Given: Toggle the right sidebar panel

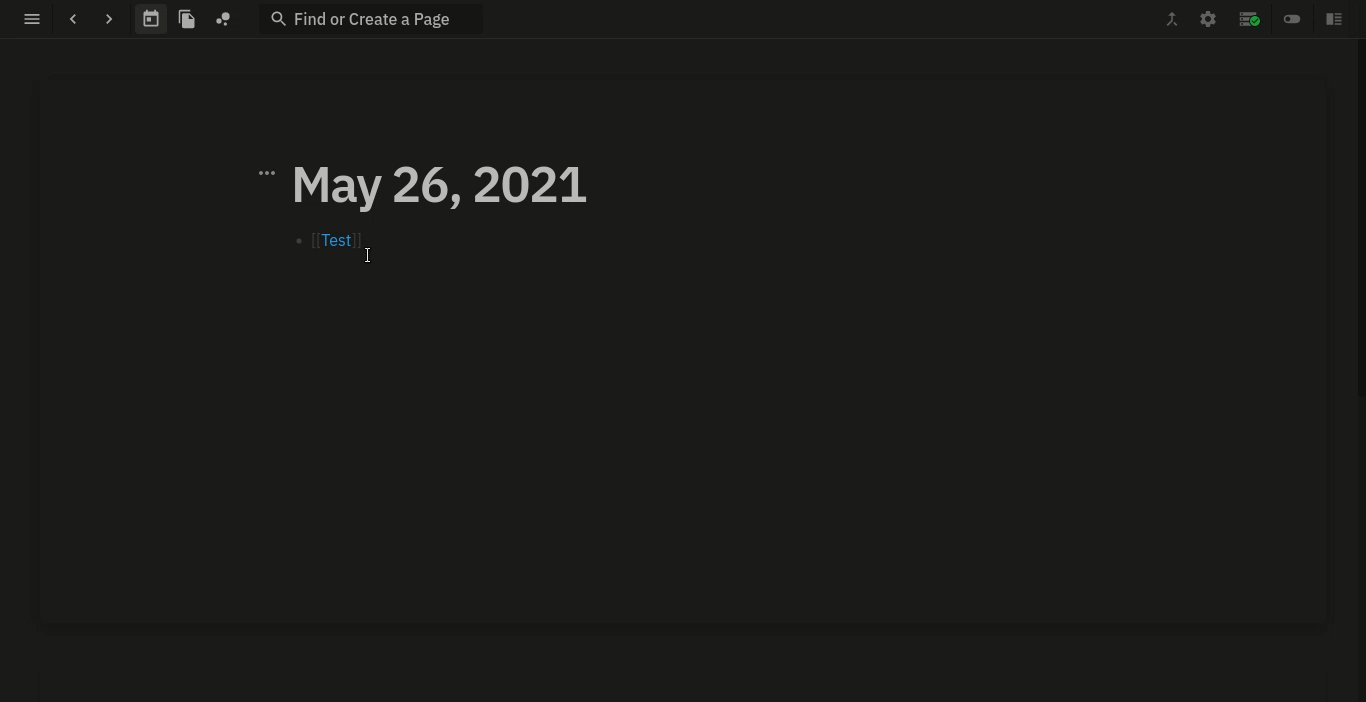Looking at the screenshot, I should (1334, 19).
